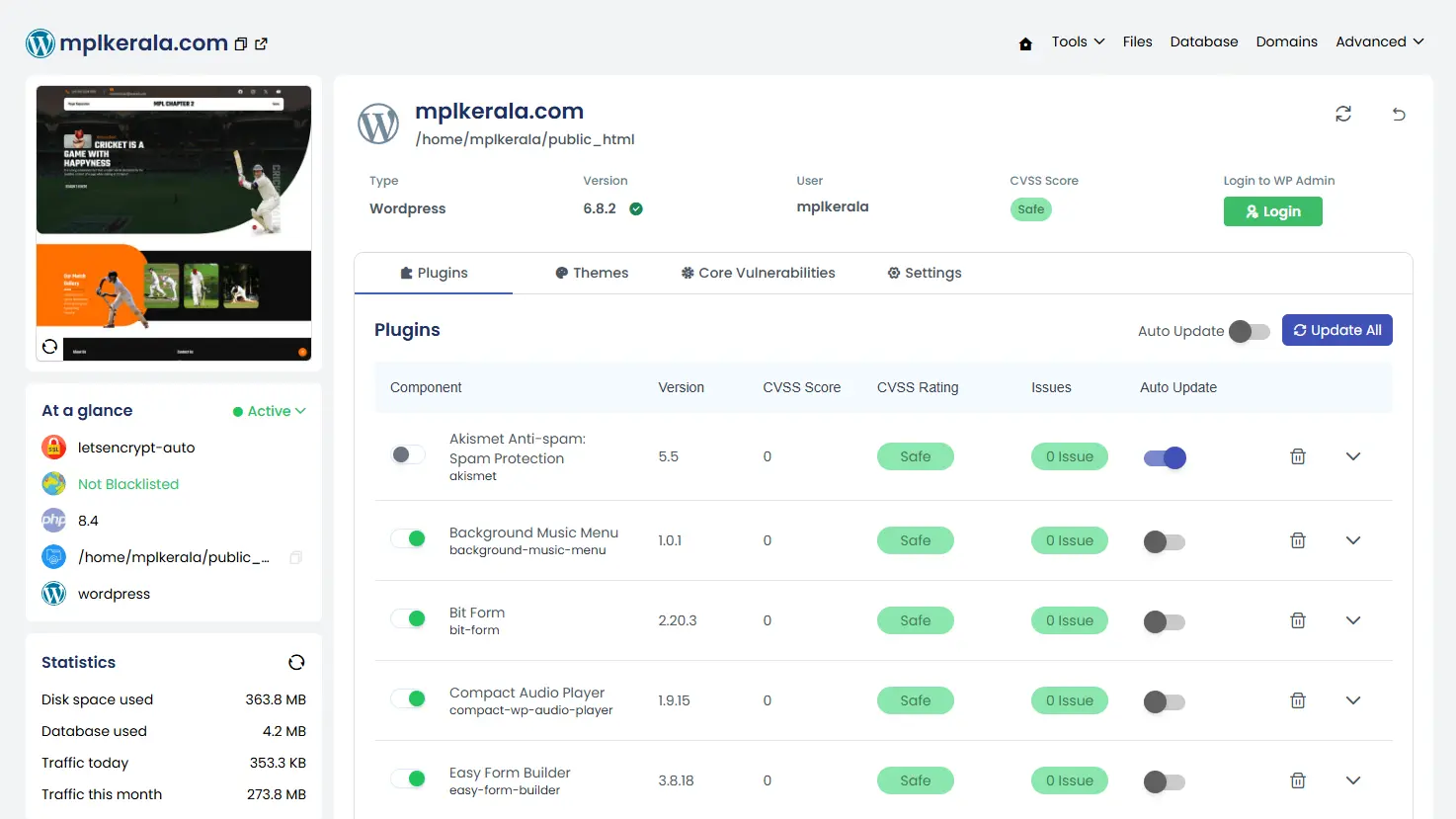This screenshot has width=1456, height=819.
Task: Open the Advanced dropdown menu
Action: [x=1379, y=41]
